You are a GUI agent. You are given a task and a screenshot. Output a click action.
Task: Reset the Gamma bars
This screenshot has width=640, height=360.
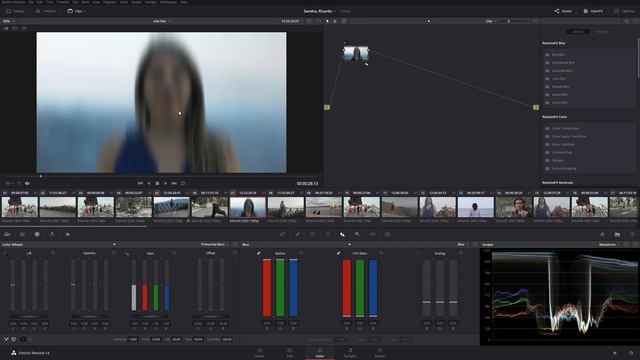114,253
